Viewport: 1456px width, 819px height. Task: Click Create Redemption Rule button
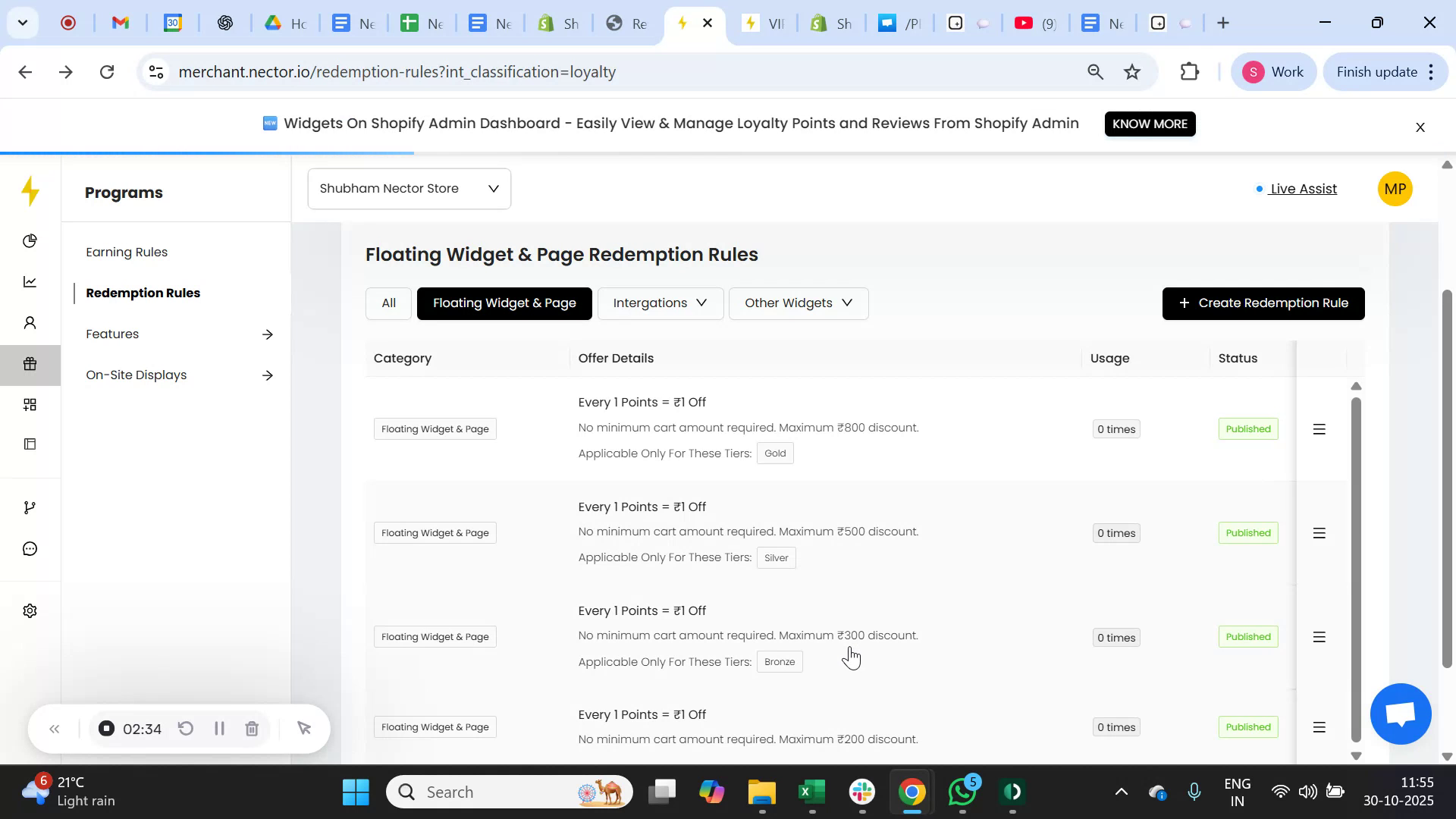1263,303
